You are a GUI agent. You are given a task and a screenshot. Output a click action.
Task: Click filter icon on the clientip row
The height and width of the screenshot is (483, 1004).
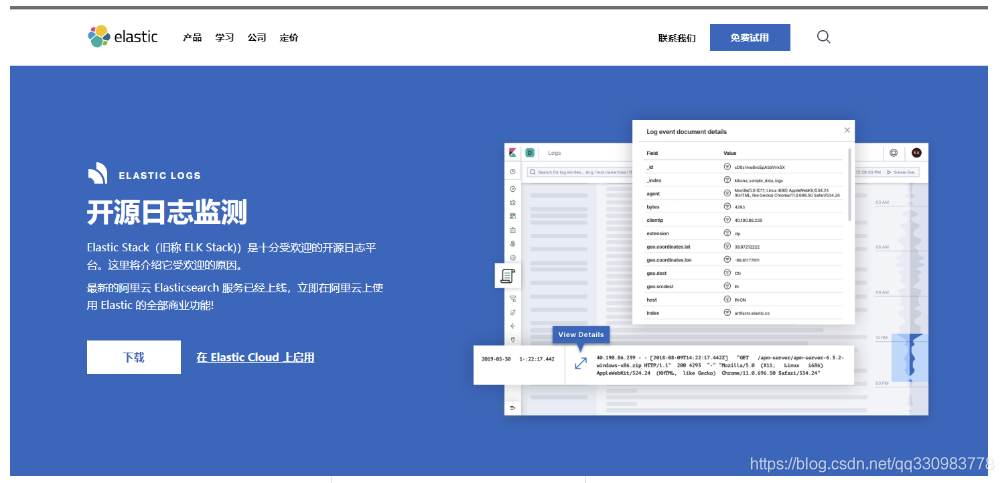click(727, 220)
